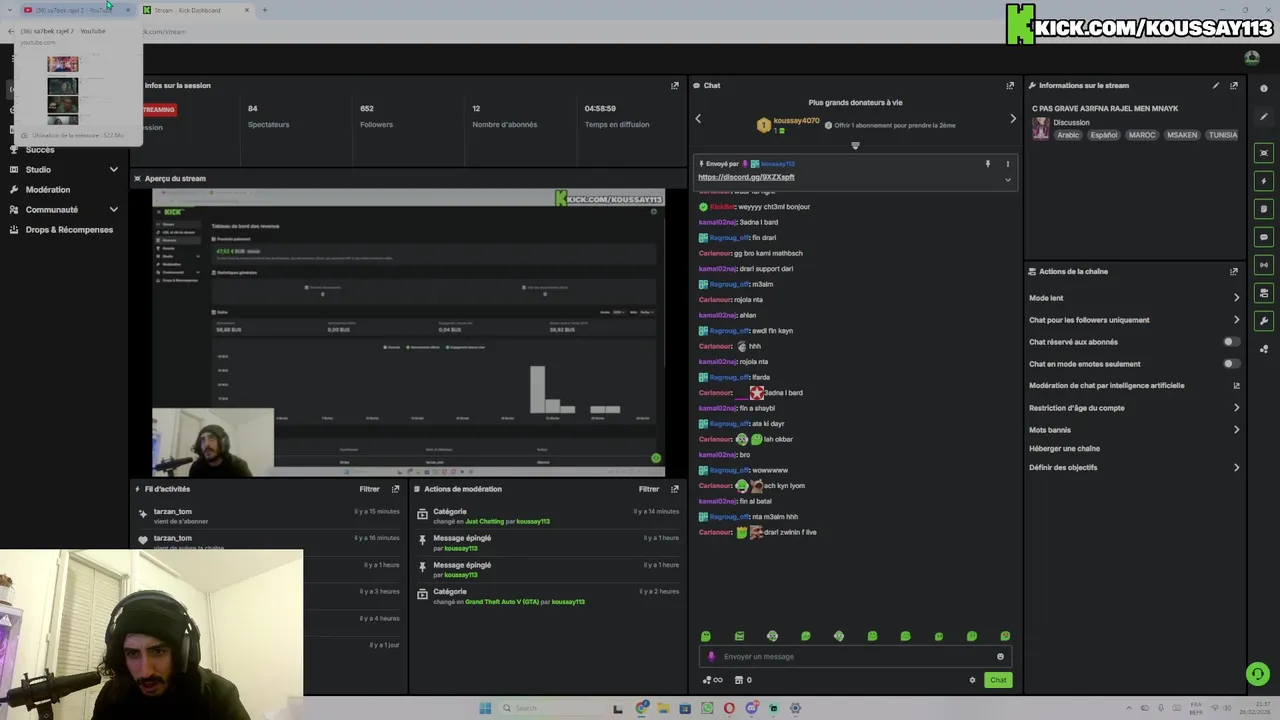Open Succès in left sidebar
Image resolution: width=1280 pixels, height=720 pixels.
tap(40, 150)
